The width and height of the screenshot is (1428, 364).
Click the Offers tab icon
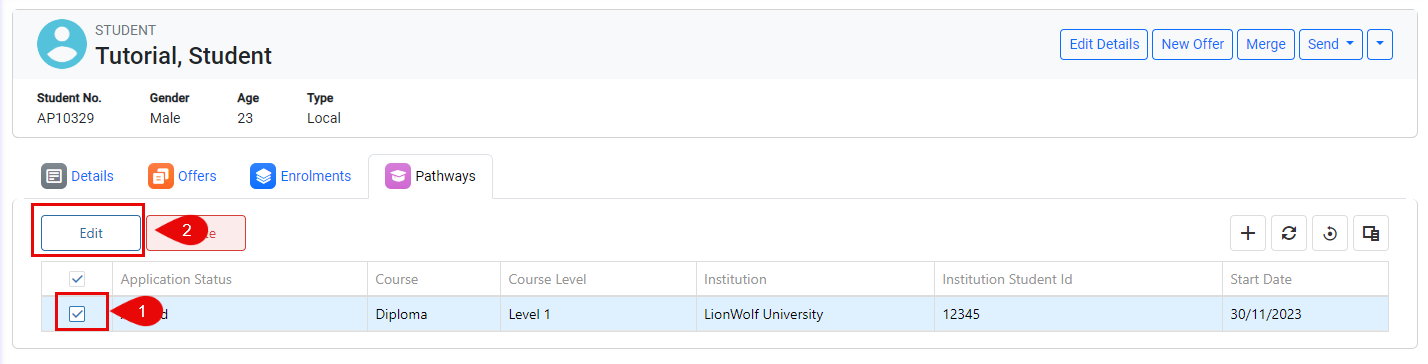161,176
